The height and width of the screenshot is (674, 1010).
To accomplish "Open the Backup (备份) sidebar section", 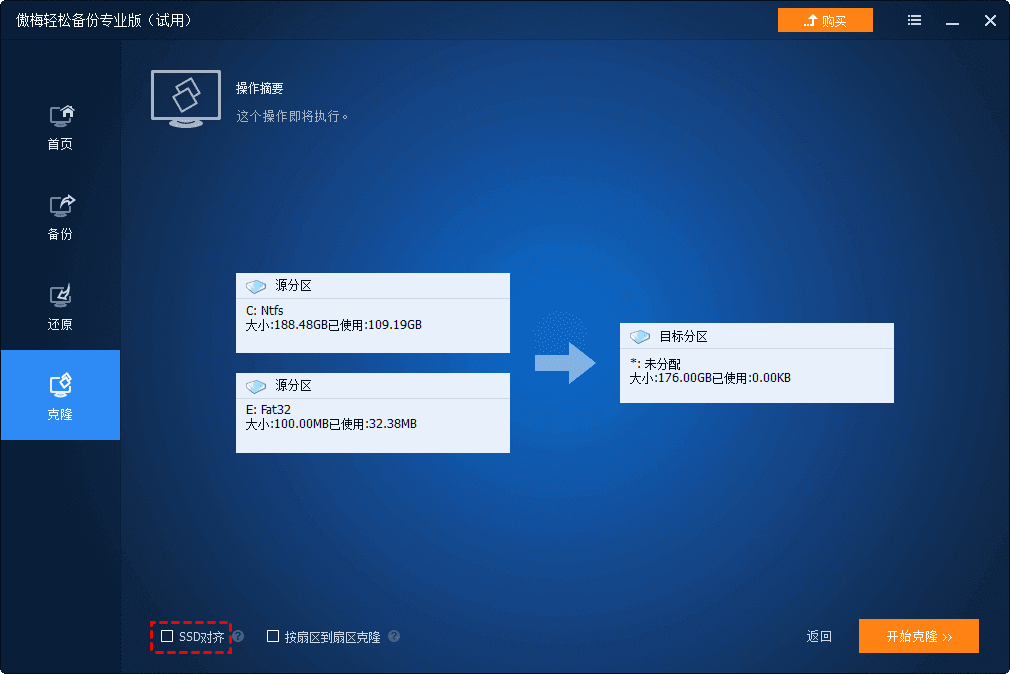I will tap(60, 216).
